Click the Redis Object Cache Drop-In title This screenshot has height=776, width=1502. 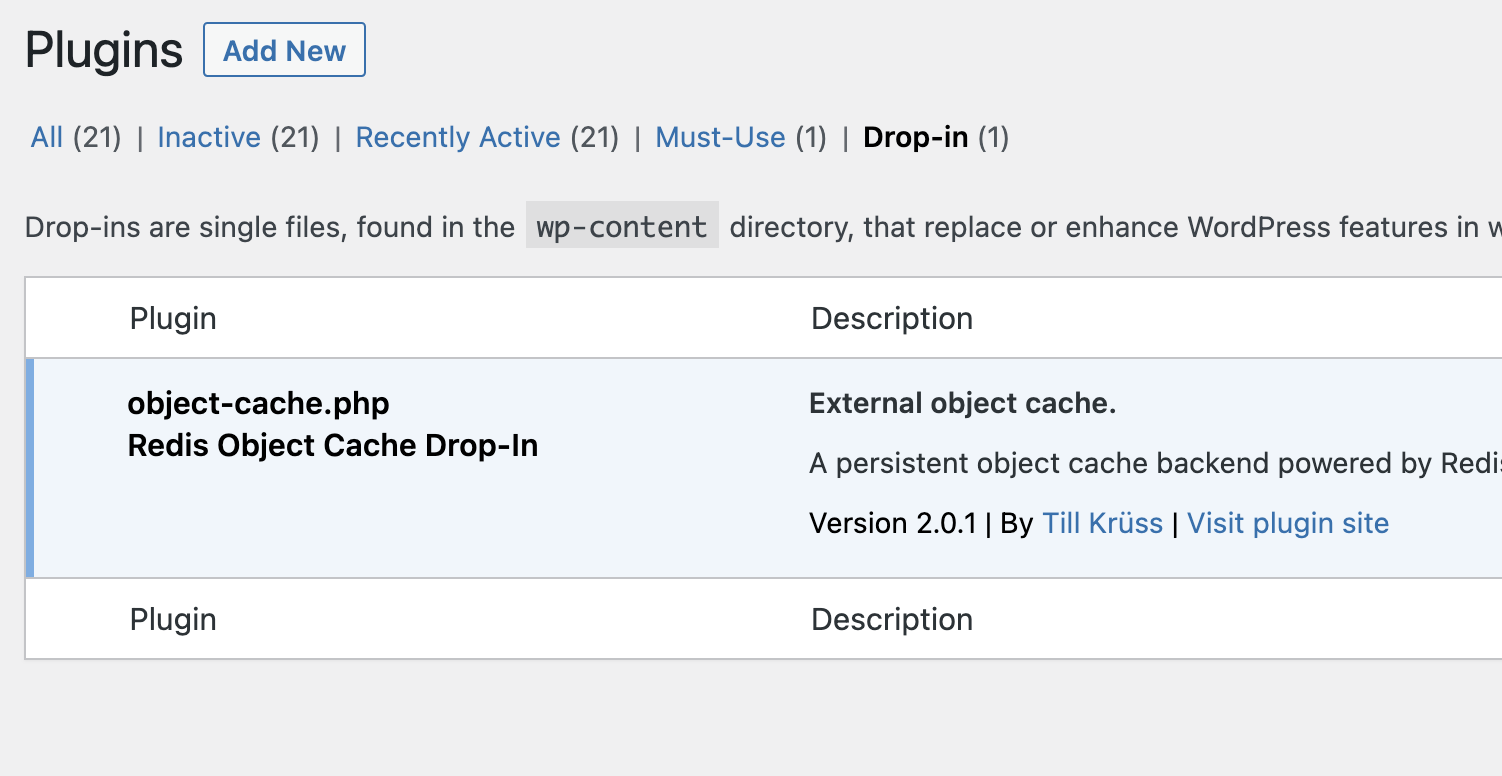pos(333,445)
